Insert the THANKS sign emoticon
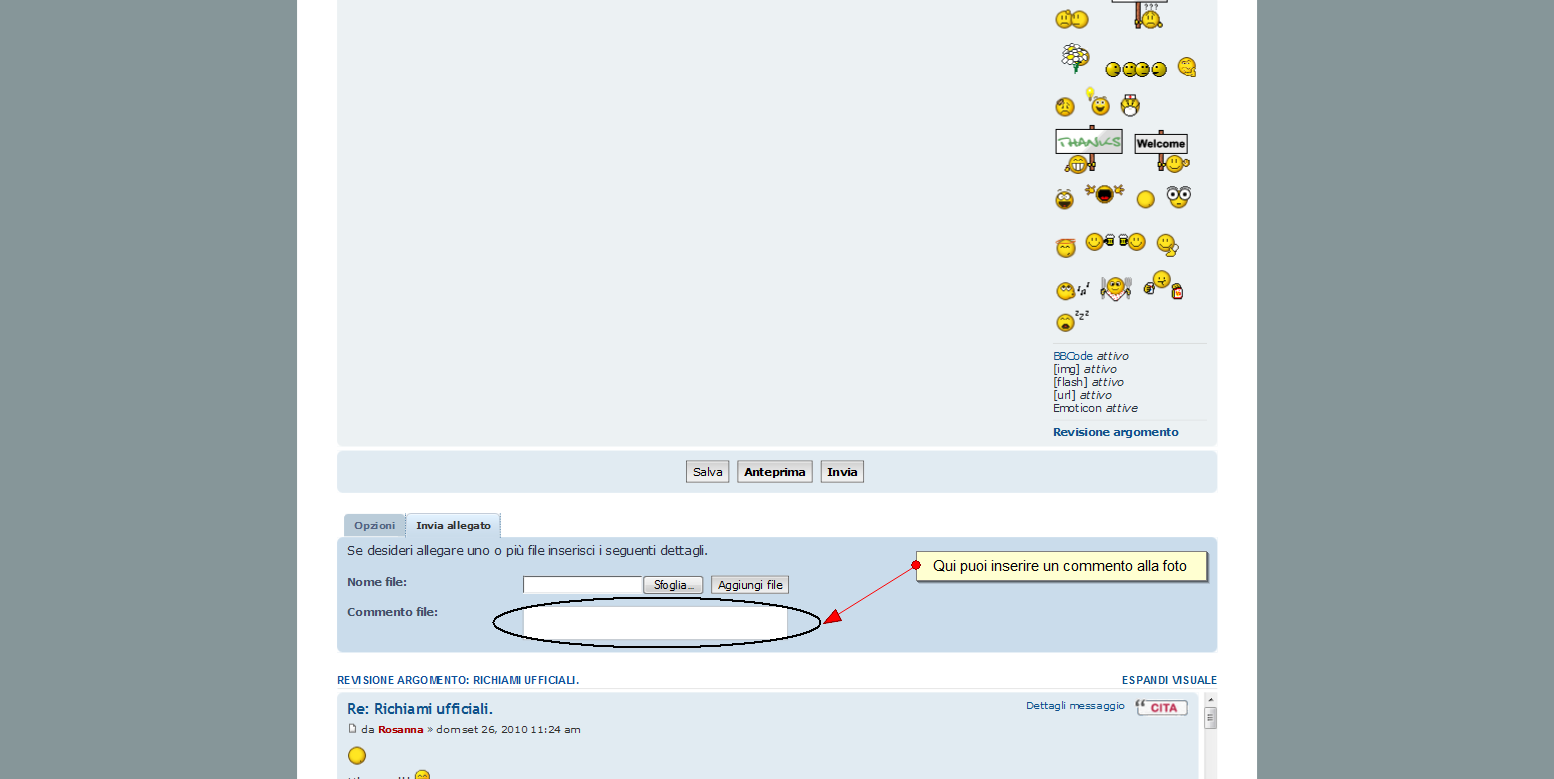 (1088, 149)
